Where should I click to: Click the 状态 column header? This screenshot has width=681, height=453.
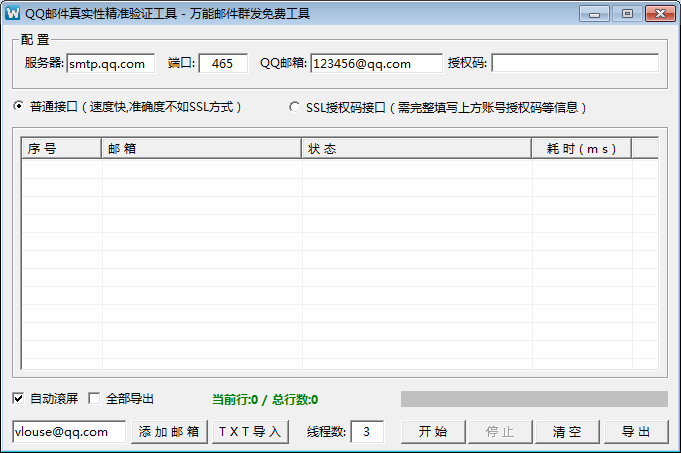pyautogui.click(x=417, y=149)
